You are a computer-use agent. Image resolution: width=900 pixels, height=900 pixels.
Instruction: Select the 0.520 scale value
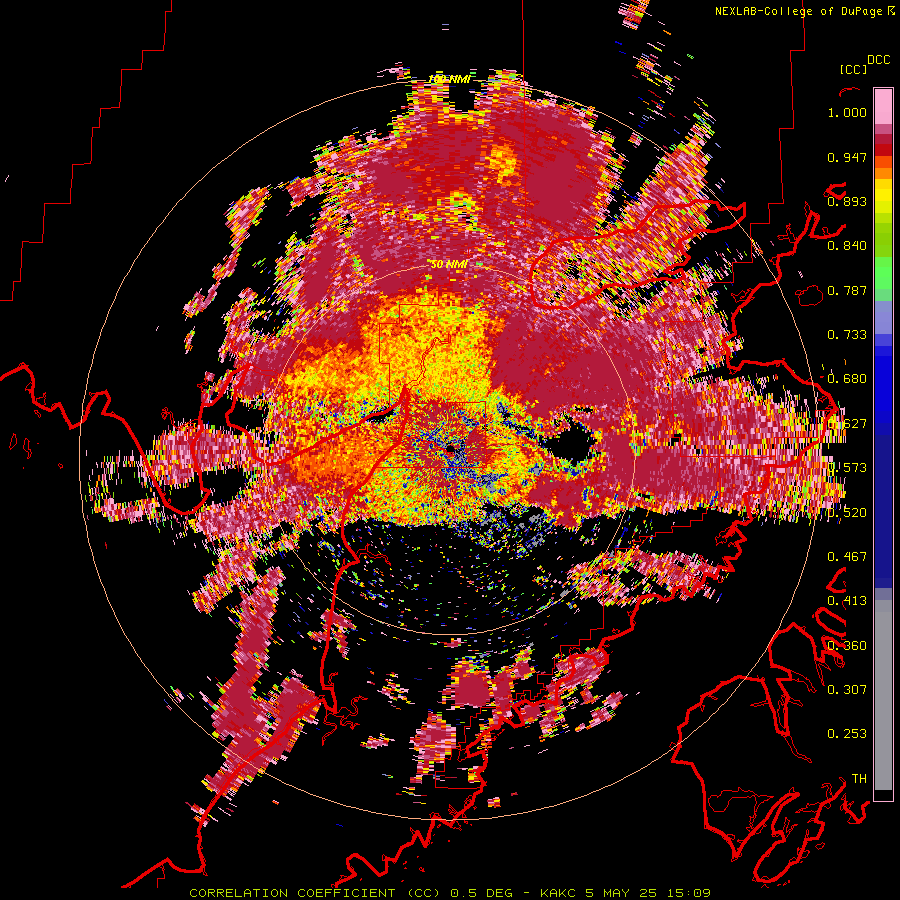pyautogui.click(x=847, y=513)
